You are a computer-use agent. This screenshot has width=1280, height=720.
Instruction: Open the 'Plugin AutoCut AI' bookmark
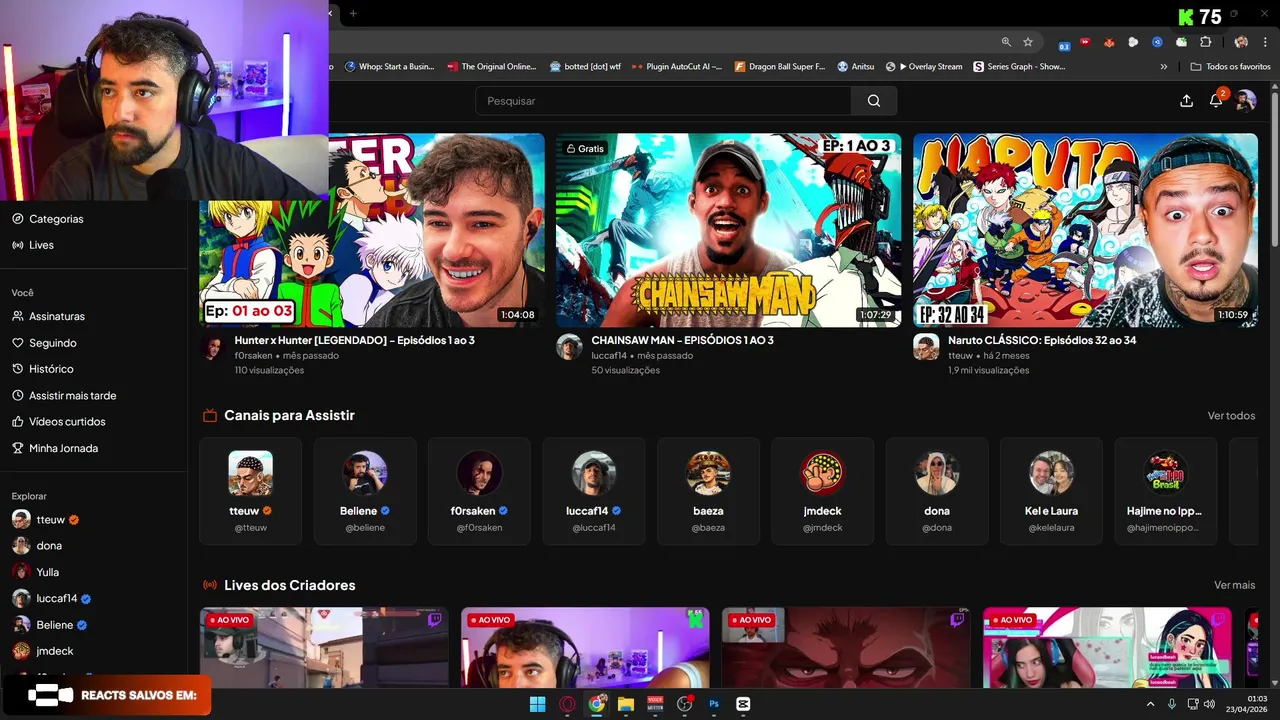point(677,67)
